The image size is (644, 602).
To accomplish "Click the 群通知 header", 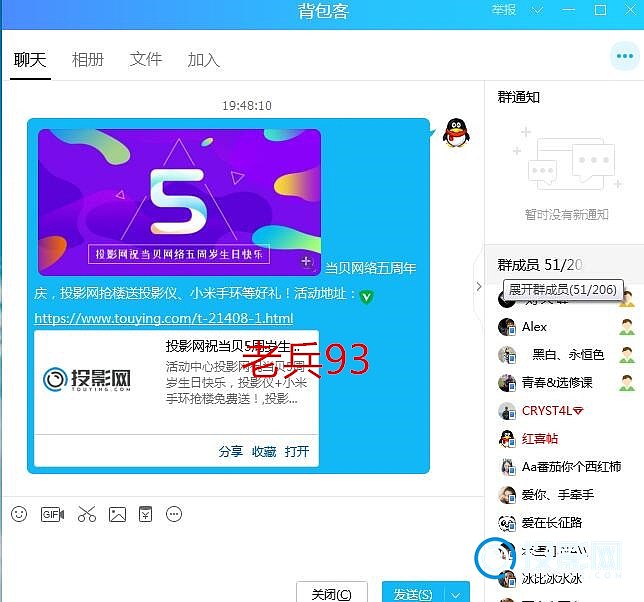I will pos(518,97).
